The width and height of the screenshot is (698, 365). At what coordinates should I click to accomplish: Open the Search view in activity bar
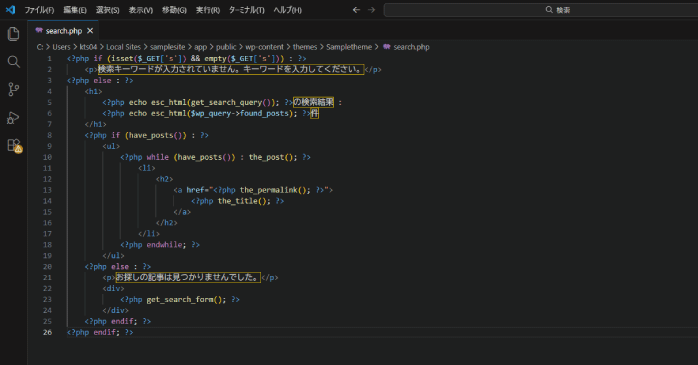tap(13, 61)
